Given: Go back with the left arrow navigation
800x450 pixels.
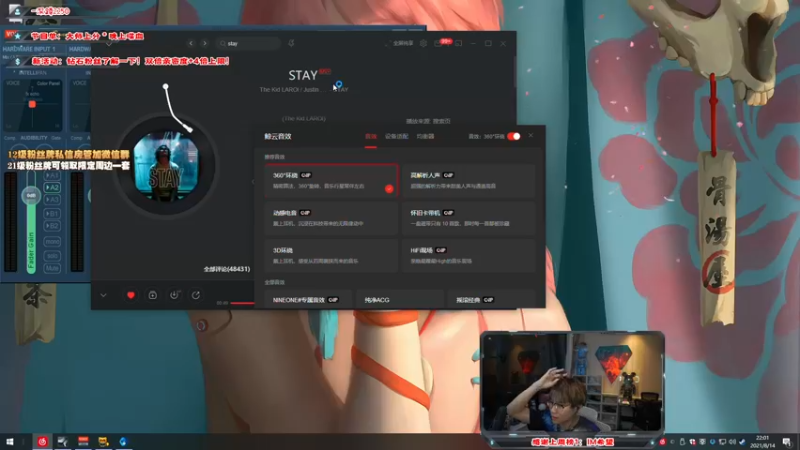Looking at the screenshot, I should [x=191, y=43].
